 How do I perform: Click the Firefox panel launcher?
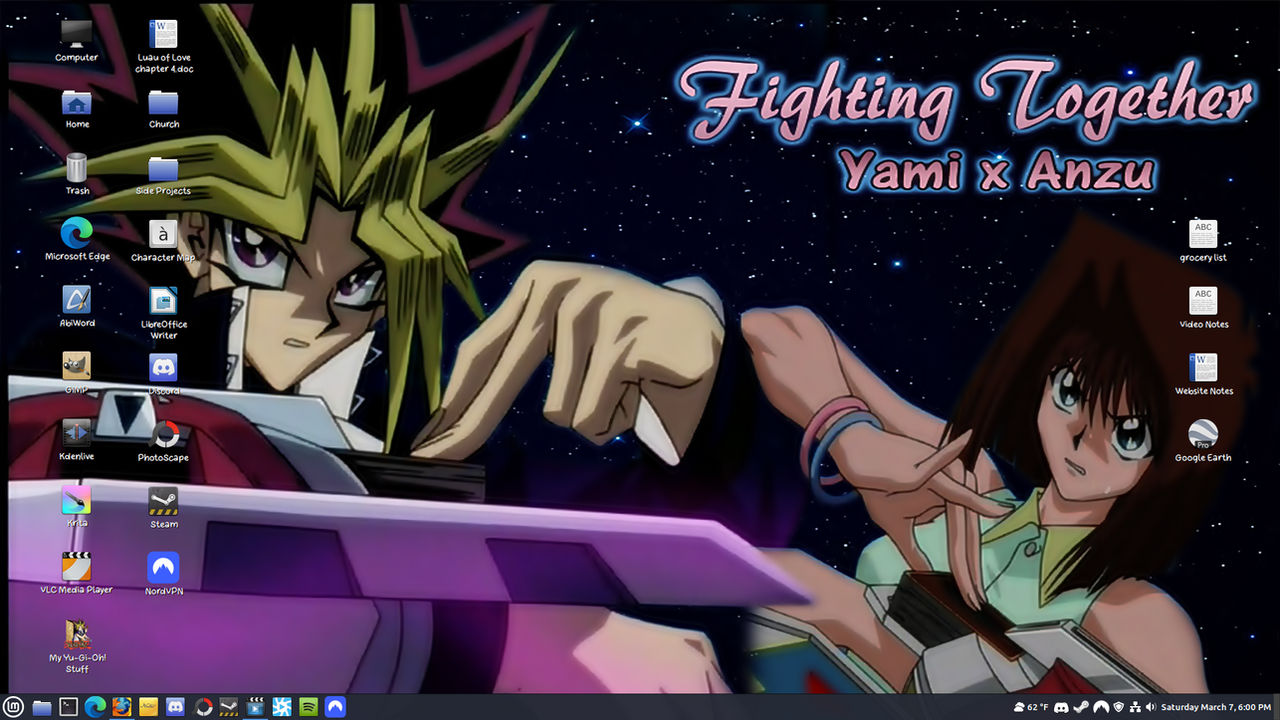tap(122, 707)
